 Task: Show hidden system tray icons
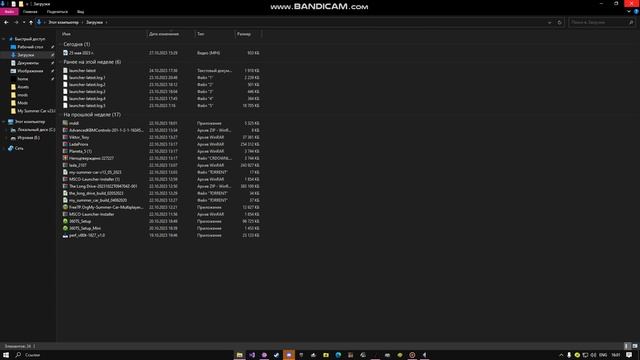(x=561, y=355)
